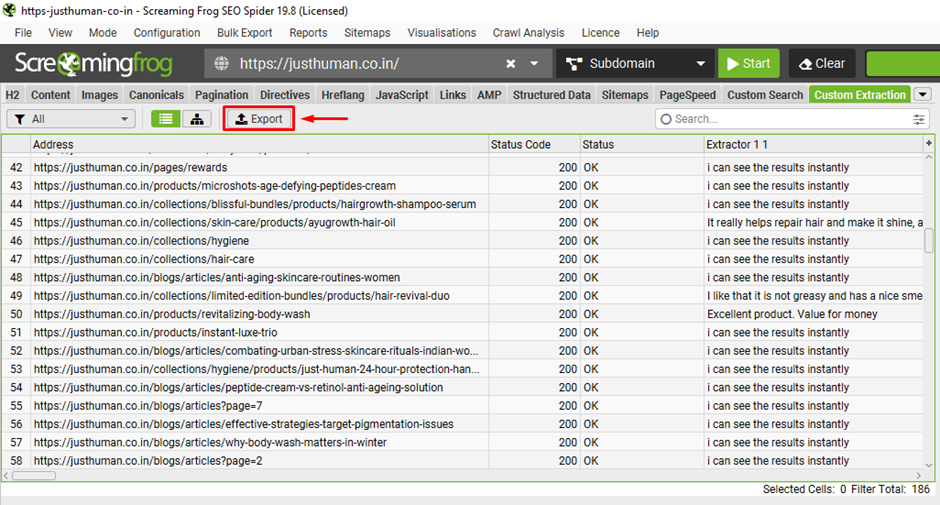Click the green crawl progress bar
The image size is (940, 505).
(x=903, y=64)
